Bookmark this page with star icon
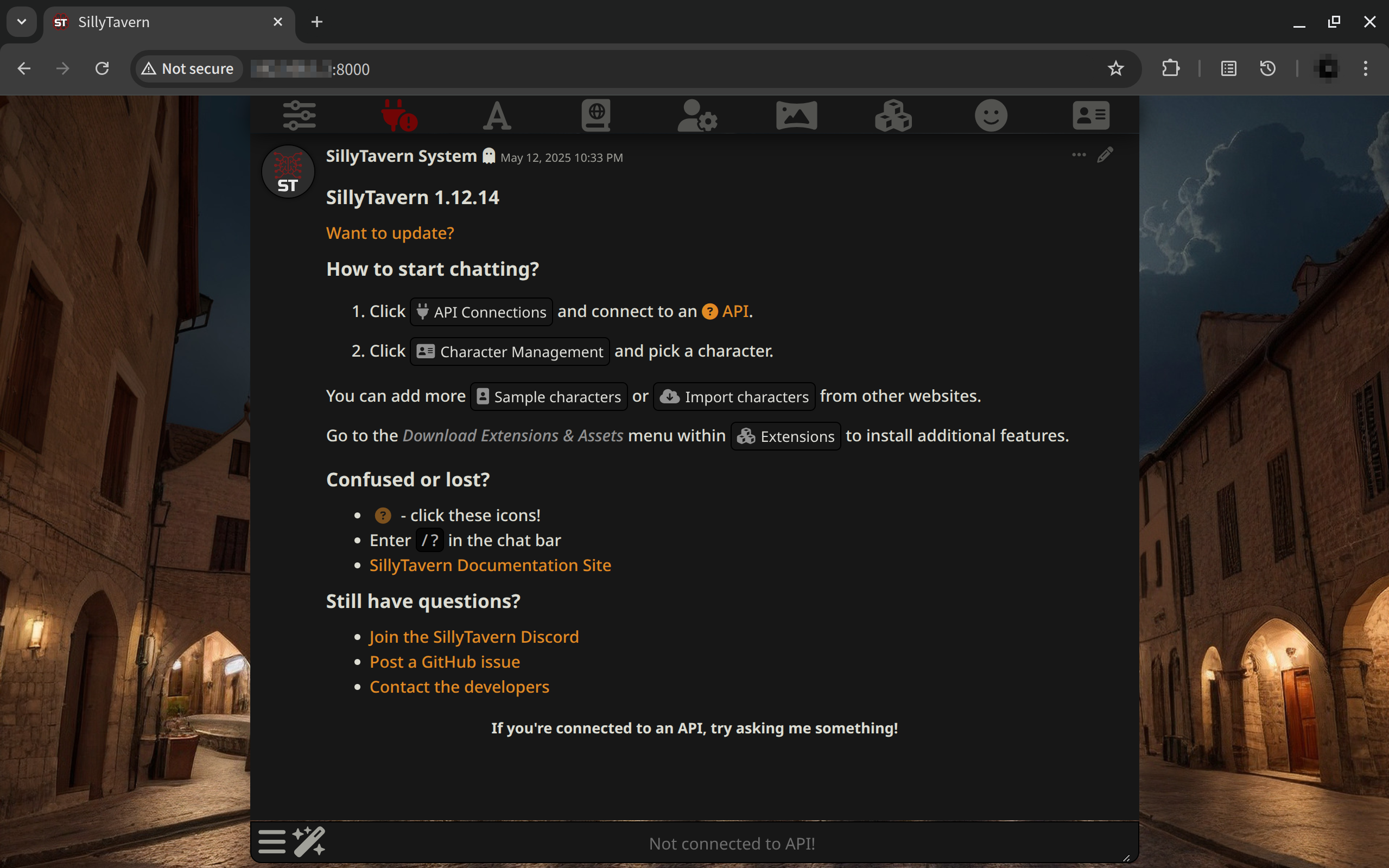Image resolution: width=1389 pixels, height=868 pixels. click(x=1115, y=69)
